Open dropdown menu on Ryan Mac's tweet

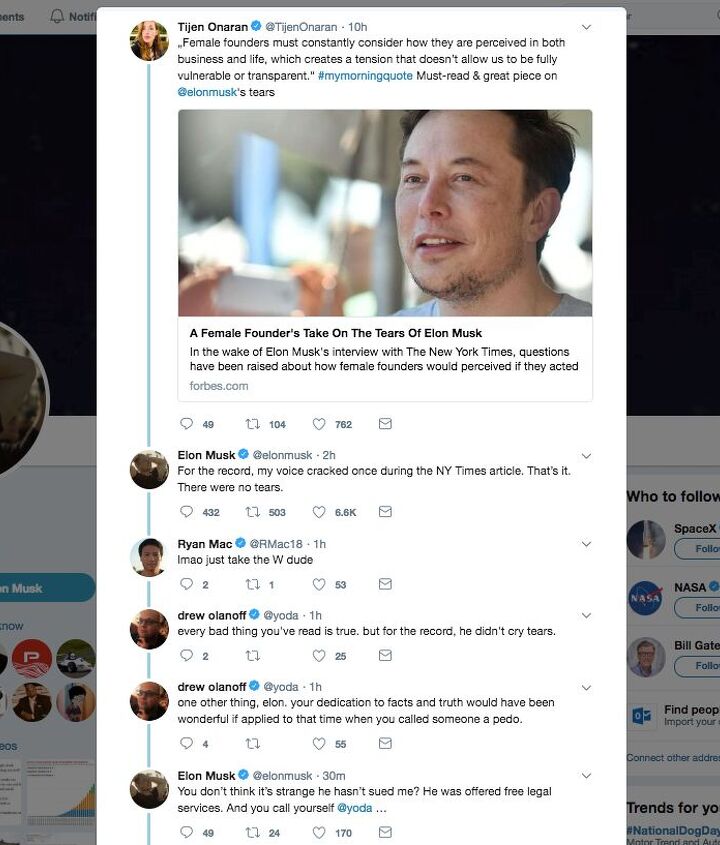pyautogui.click(x=586, y=544)
